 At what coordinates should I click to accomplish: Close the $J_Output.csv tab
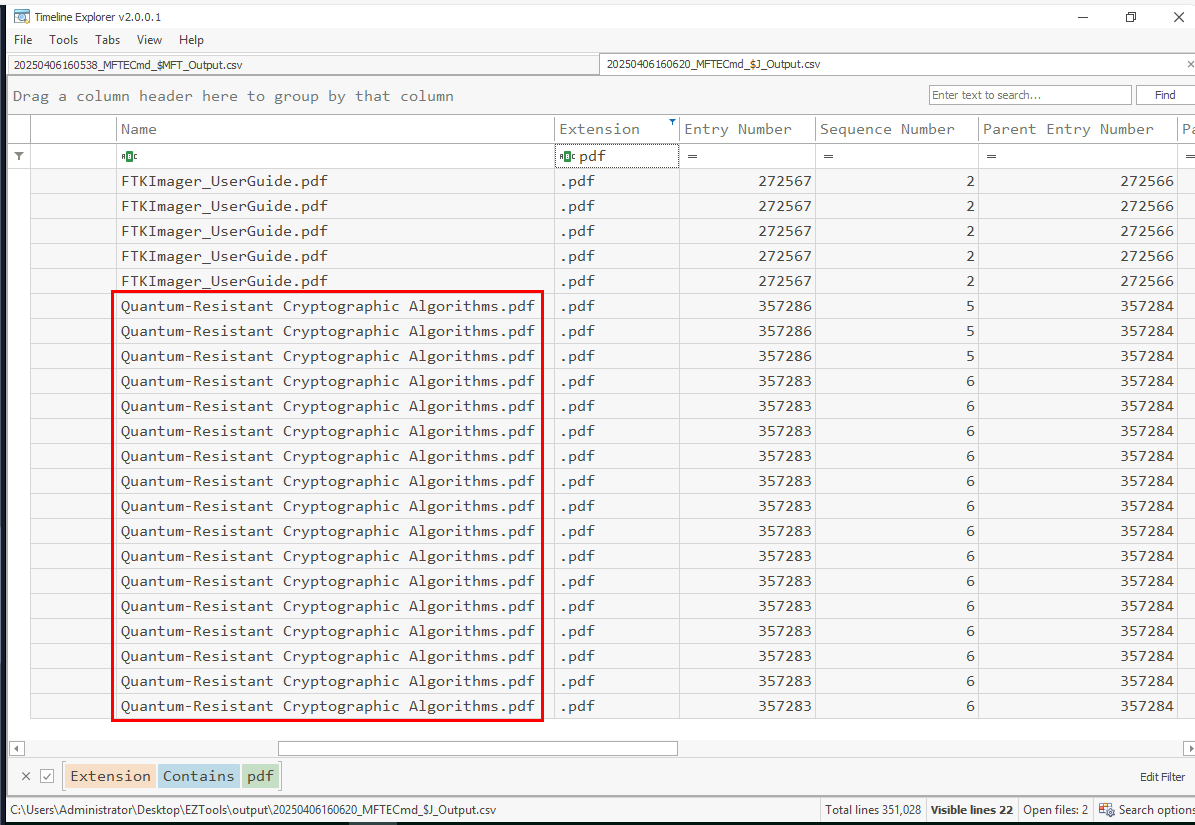[x=1189, y=64]
